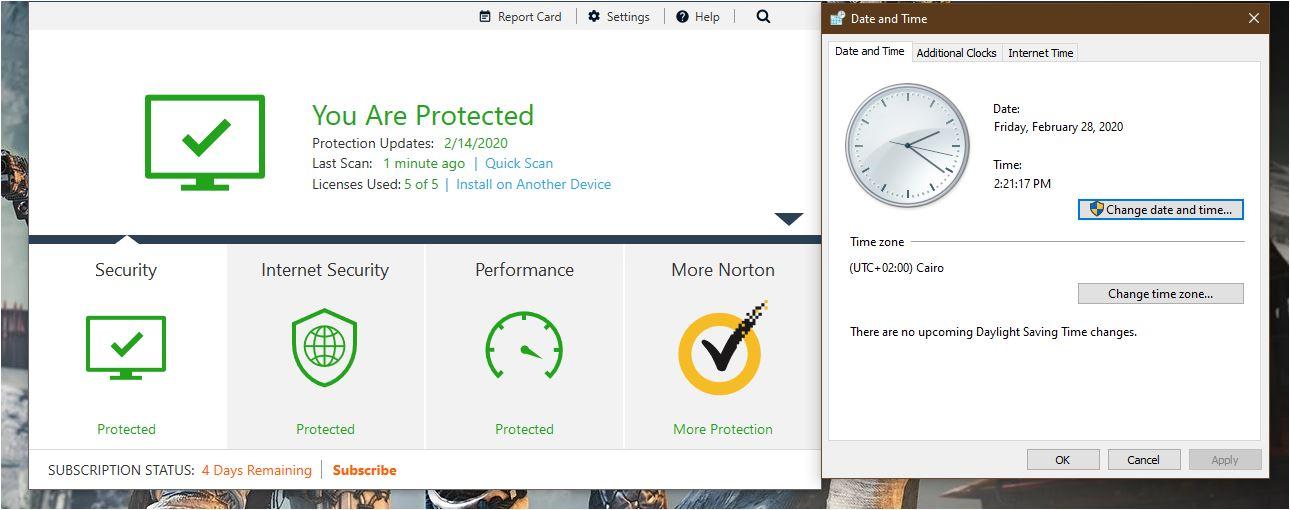Click the More Norton yellow checkmark logo
Viewport: 1290px width, 510px height.
point(722,348)
